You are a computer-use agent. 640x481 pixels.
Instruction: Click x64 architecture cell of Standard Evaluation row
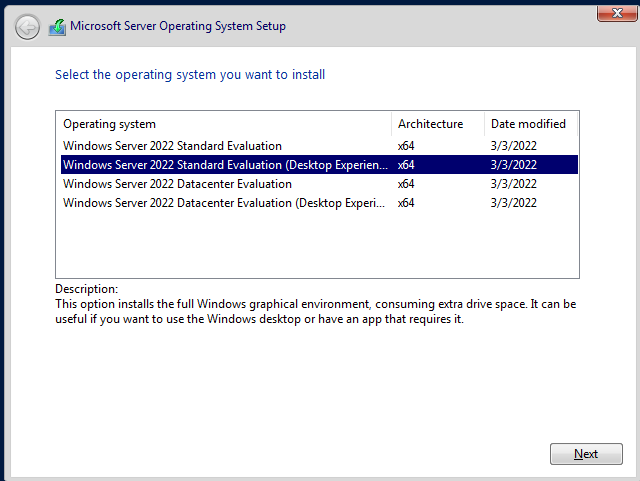pyautogui.click(x=406, y=146)
